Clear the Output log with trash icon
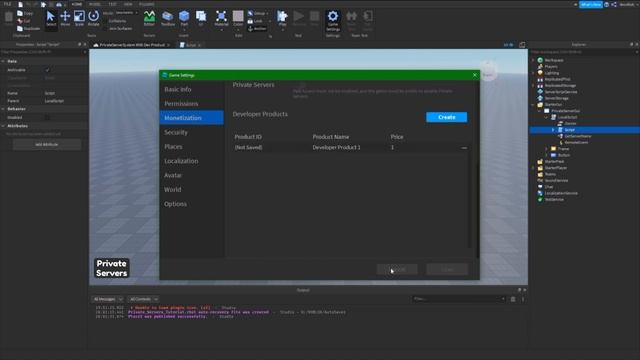This screenshot has height=360, width=640. coord(513,299)
